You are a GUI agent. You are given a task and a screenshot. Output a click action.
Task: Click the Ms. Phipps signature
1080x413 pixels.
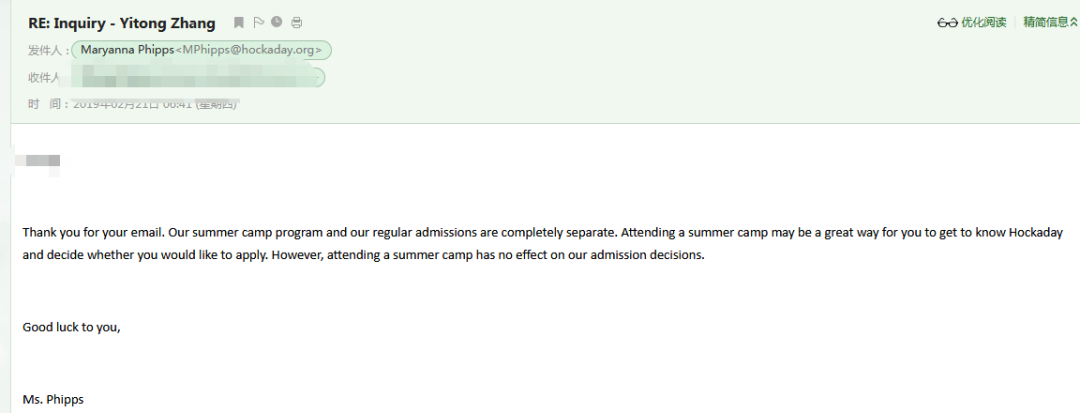[53, 399]
